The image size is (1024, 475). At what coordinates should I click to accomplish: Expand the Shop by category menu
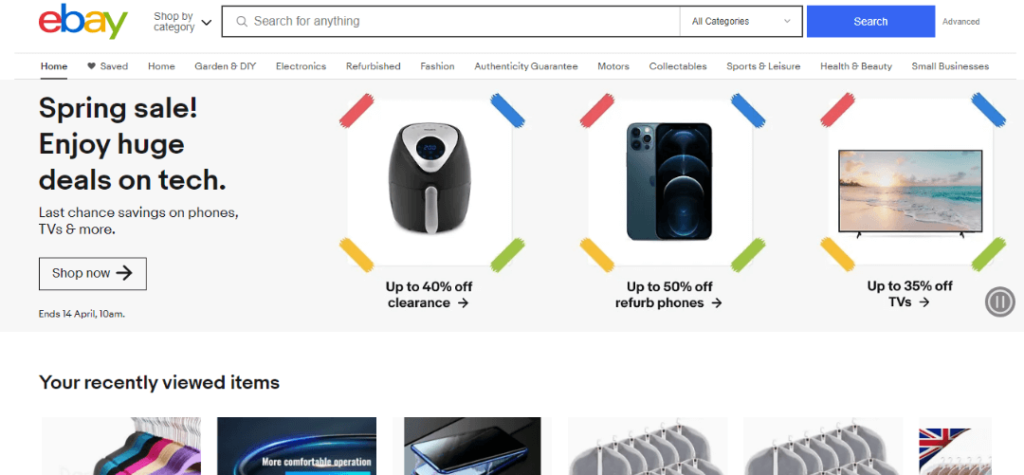click(x=183, y=22)
